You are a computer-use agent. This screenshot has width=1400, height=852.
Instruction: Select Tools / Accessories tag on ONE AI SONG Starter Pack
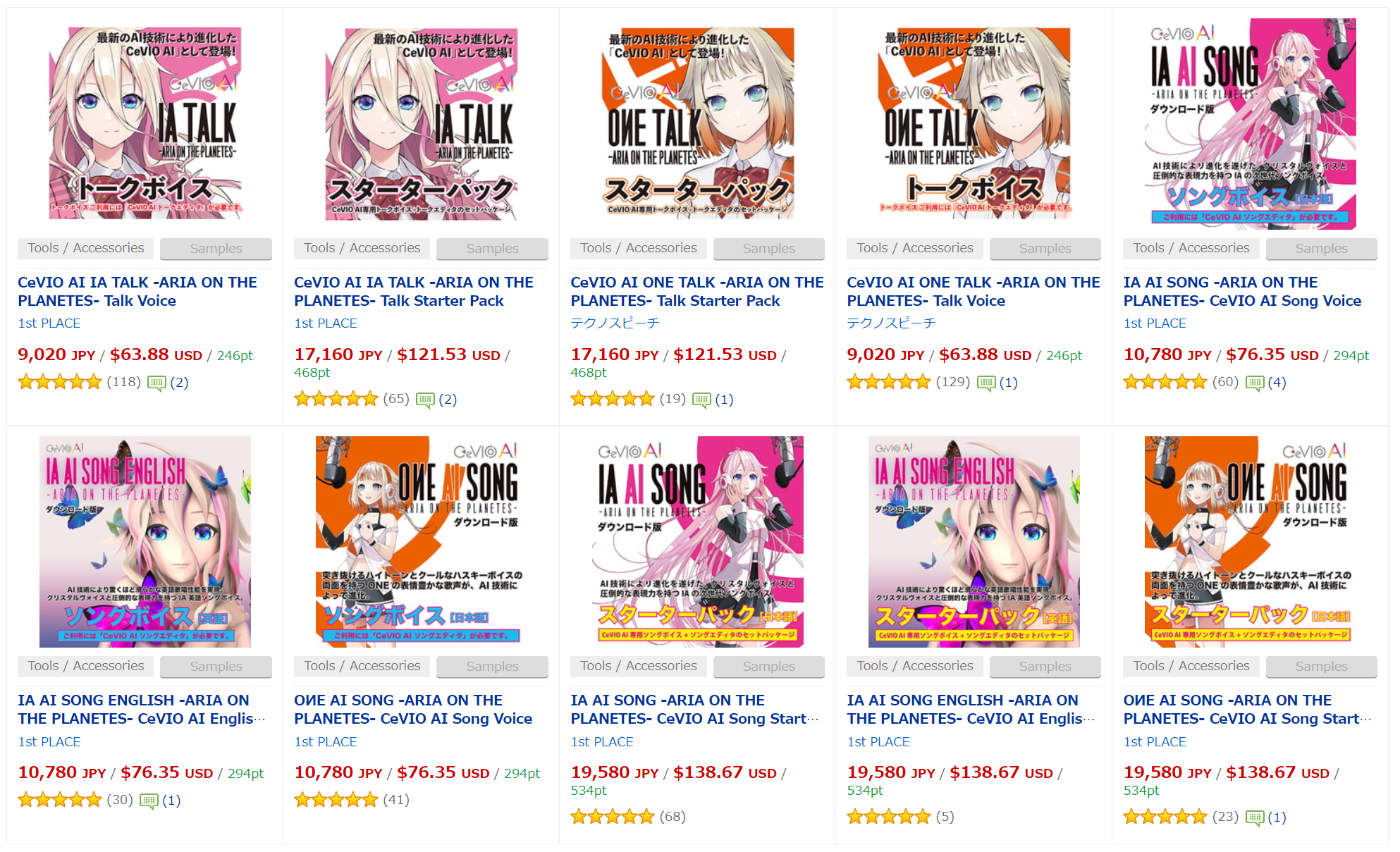[x=1191, y=666]
